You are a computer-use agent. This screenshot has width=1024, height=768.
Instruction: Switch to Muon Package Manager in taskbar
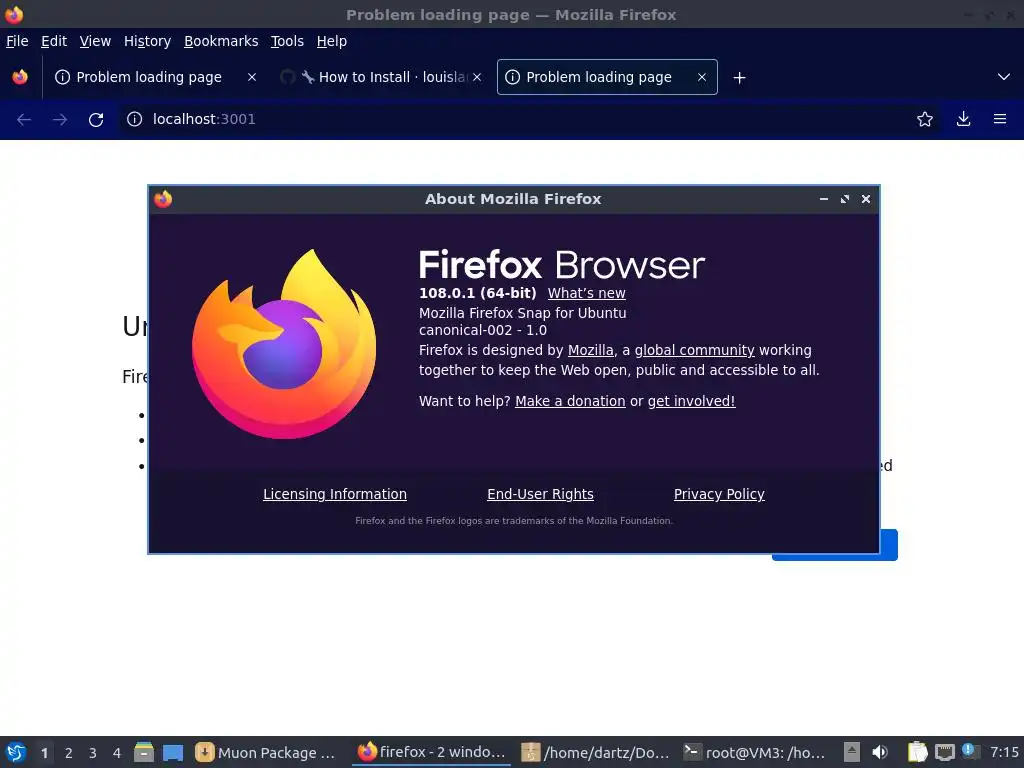click(x=267, y=752)
